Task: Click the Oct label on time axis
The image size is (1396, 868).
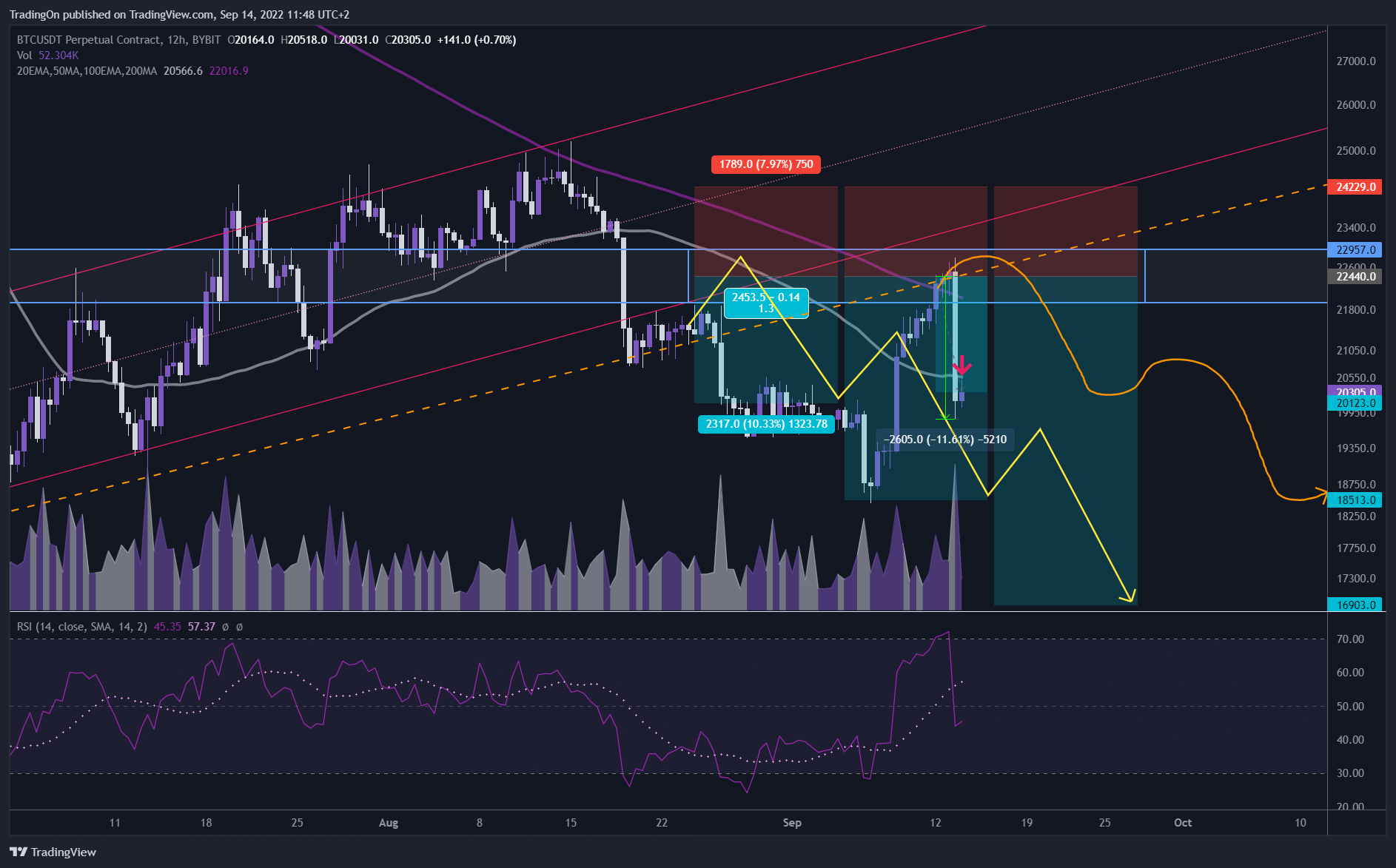Action: (1183, 823)
